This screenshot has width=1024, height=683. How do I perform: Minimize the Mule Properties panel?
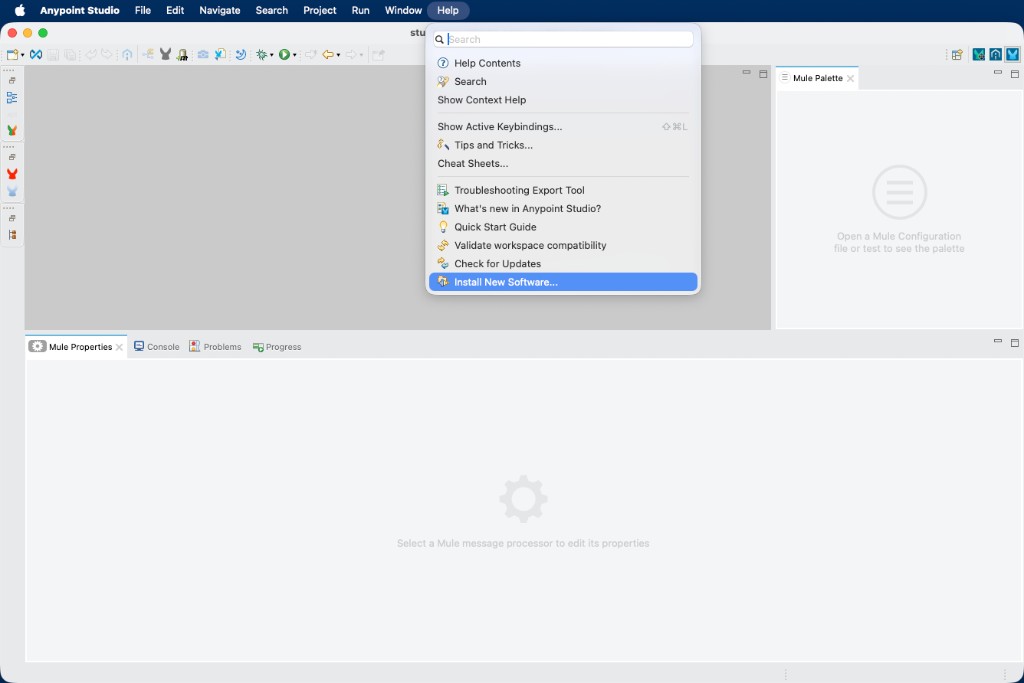997,341
